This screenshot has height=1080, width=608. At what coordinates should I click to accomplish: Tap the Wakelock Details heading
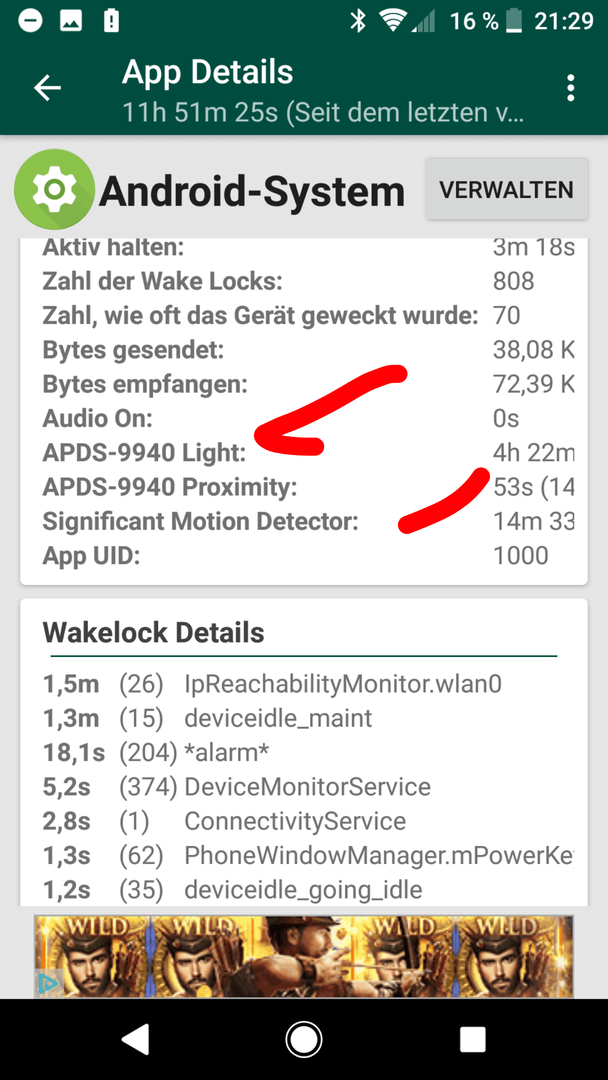coord(154,632)
